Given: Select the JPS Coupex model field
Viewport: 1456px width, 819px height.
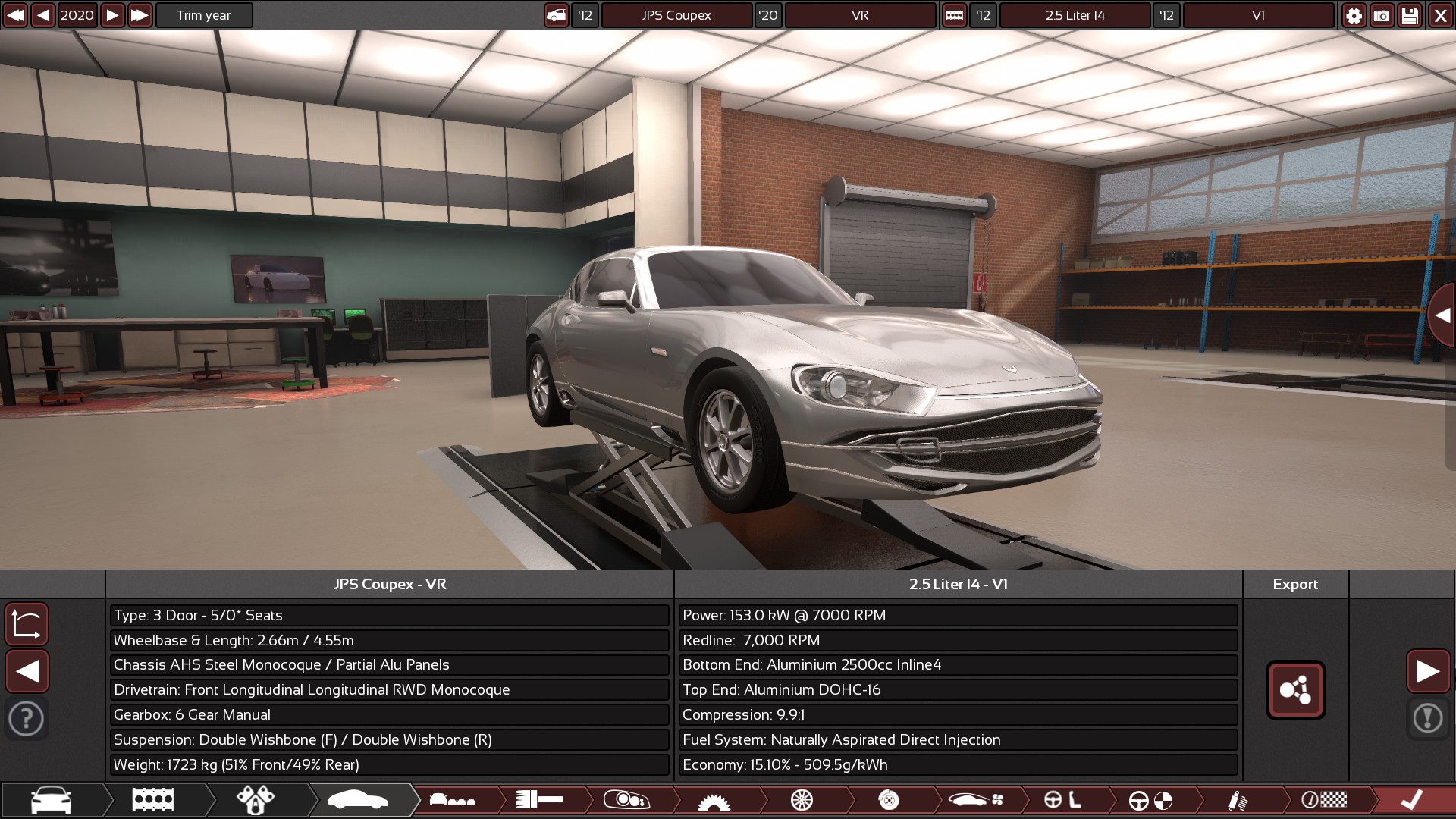Looking at the screenshot, I should coord(676,15).
